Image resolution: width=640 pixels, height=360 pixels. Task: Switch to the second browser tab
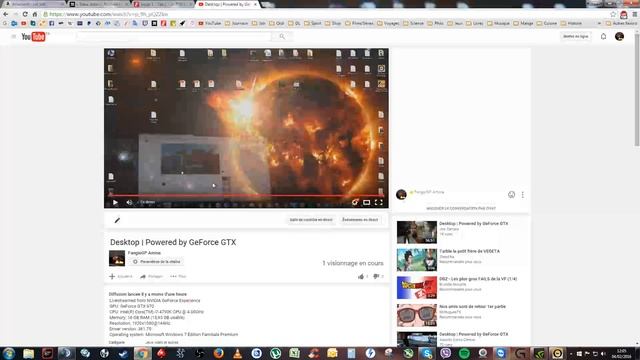[x=99, y=4]
